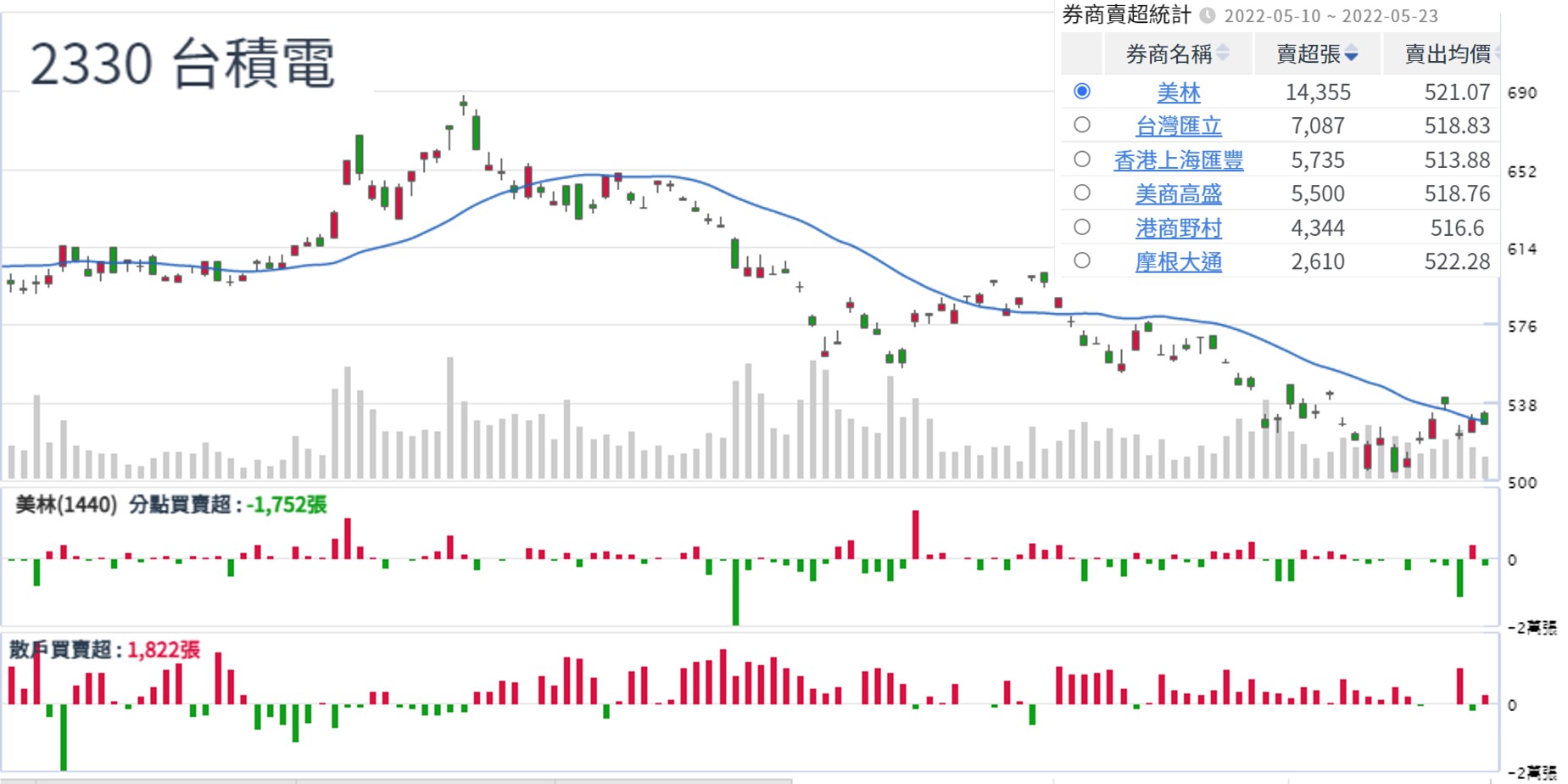
Task: Choose the 香港上海匯豐 radio button
Action: point(1082,159)
